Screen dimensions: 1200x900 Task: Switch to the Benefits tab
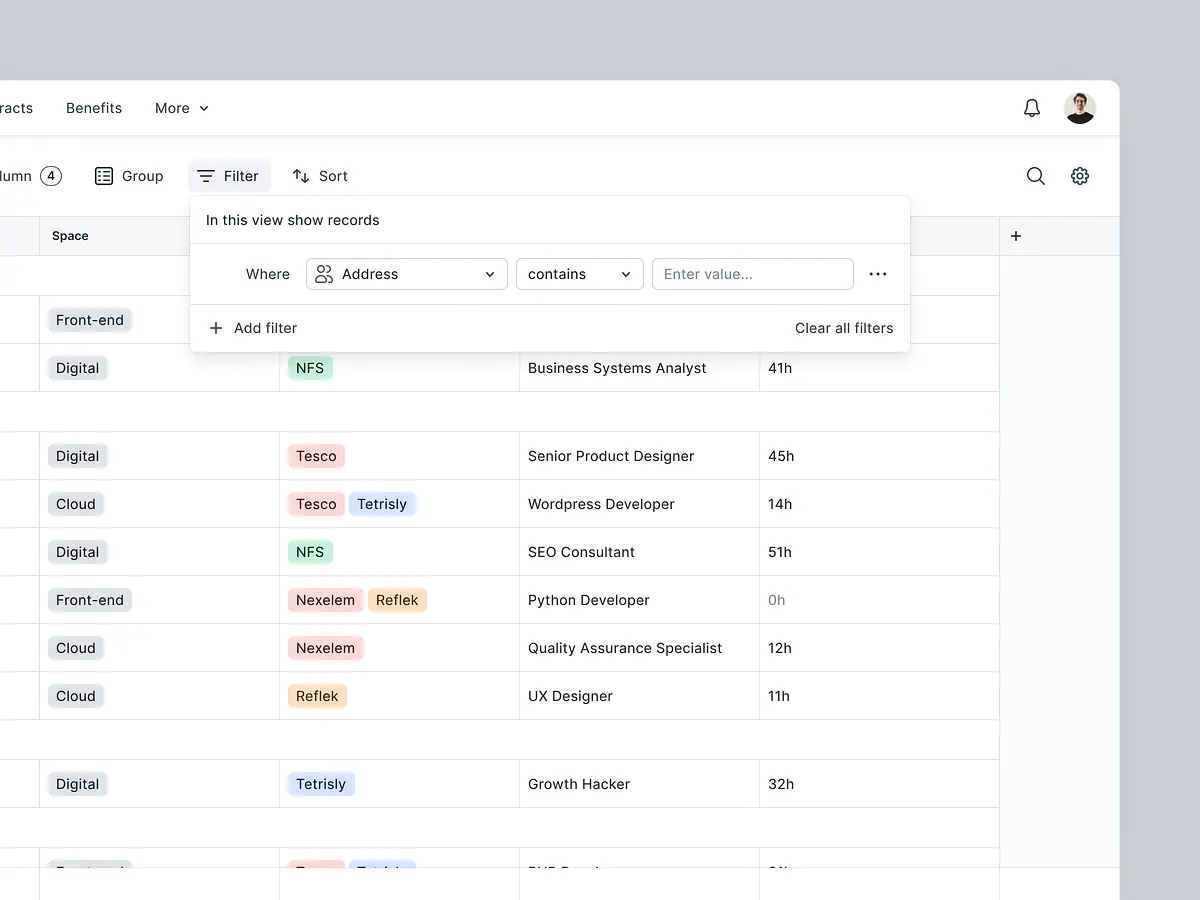click(94, 108)
